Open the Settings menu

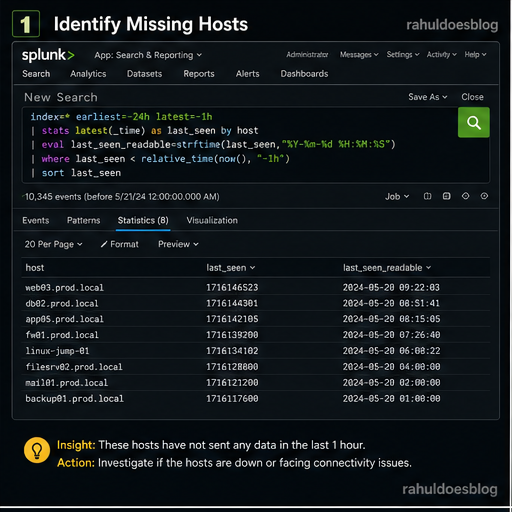point(403,54)
